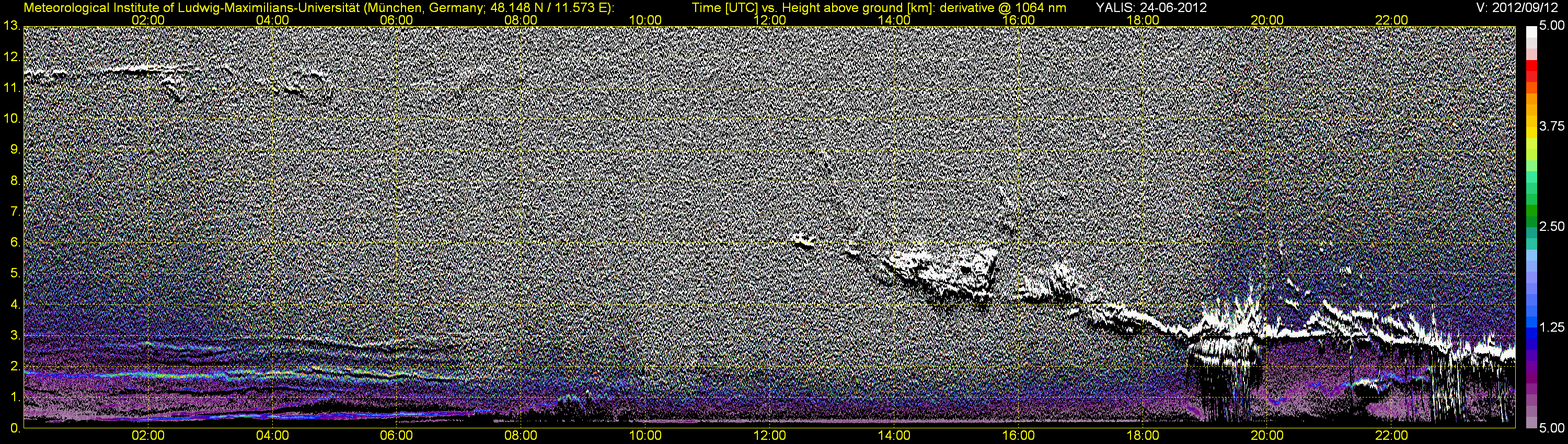Click the '3.75' color scale value
The height and width of the screenshot is (444, 1568).
click(1552, 126)
